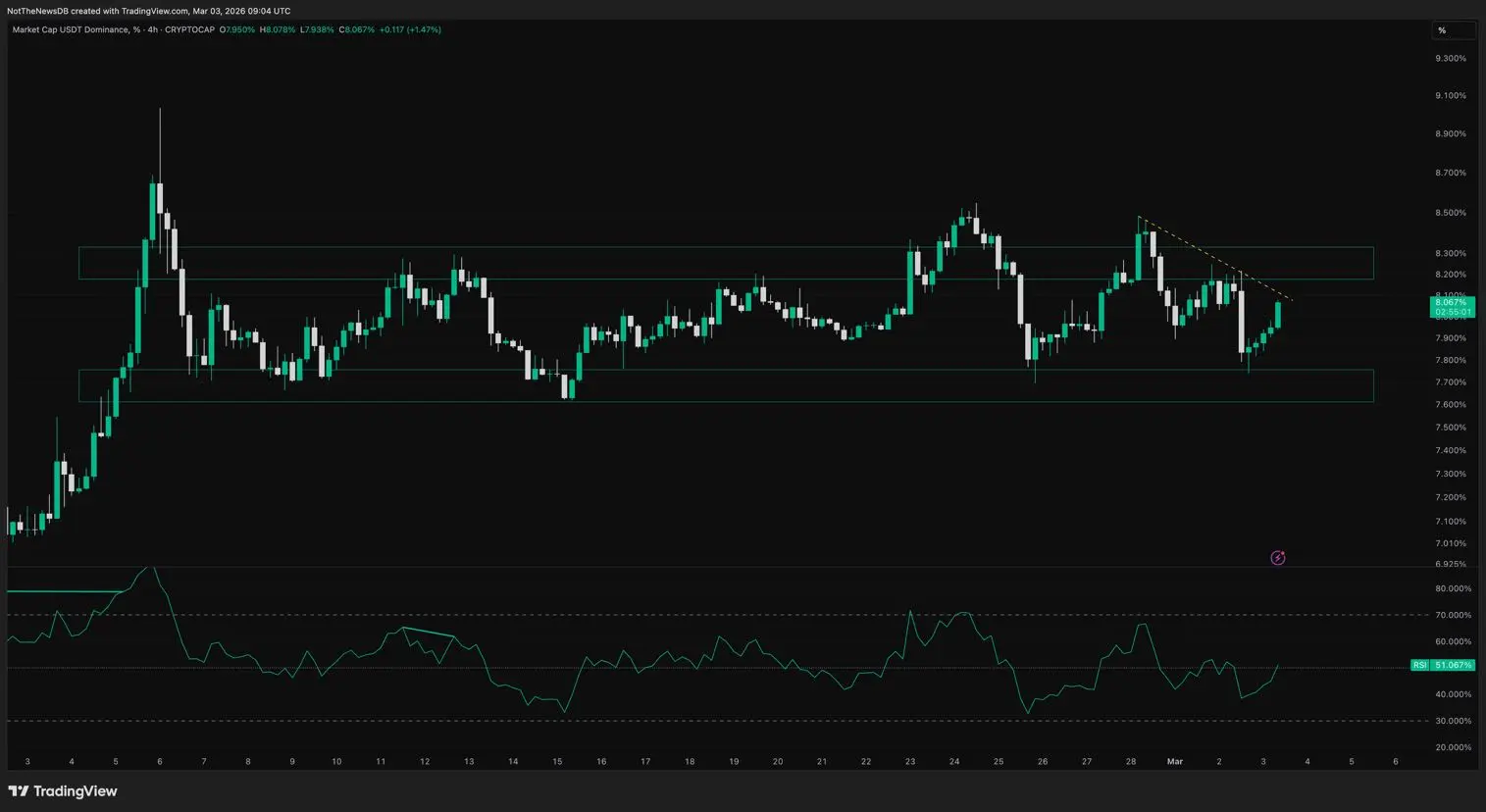Image resolution: width=1486 pixels, height=812 pixels.
Task: Click the '8.200%' price axis label
Action: point(1451,275)
